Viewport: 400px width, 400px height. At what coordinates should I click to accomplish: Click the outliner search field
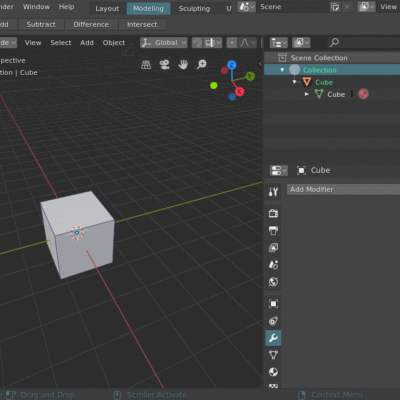tap(364, 43)
